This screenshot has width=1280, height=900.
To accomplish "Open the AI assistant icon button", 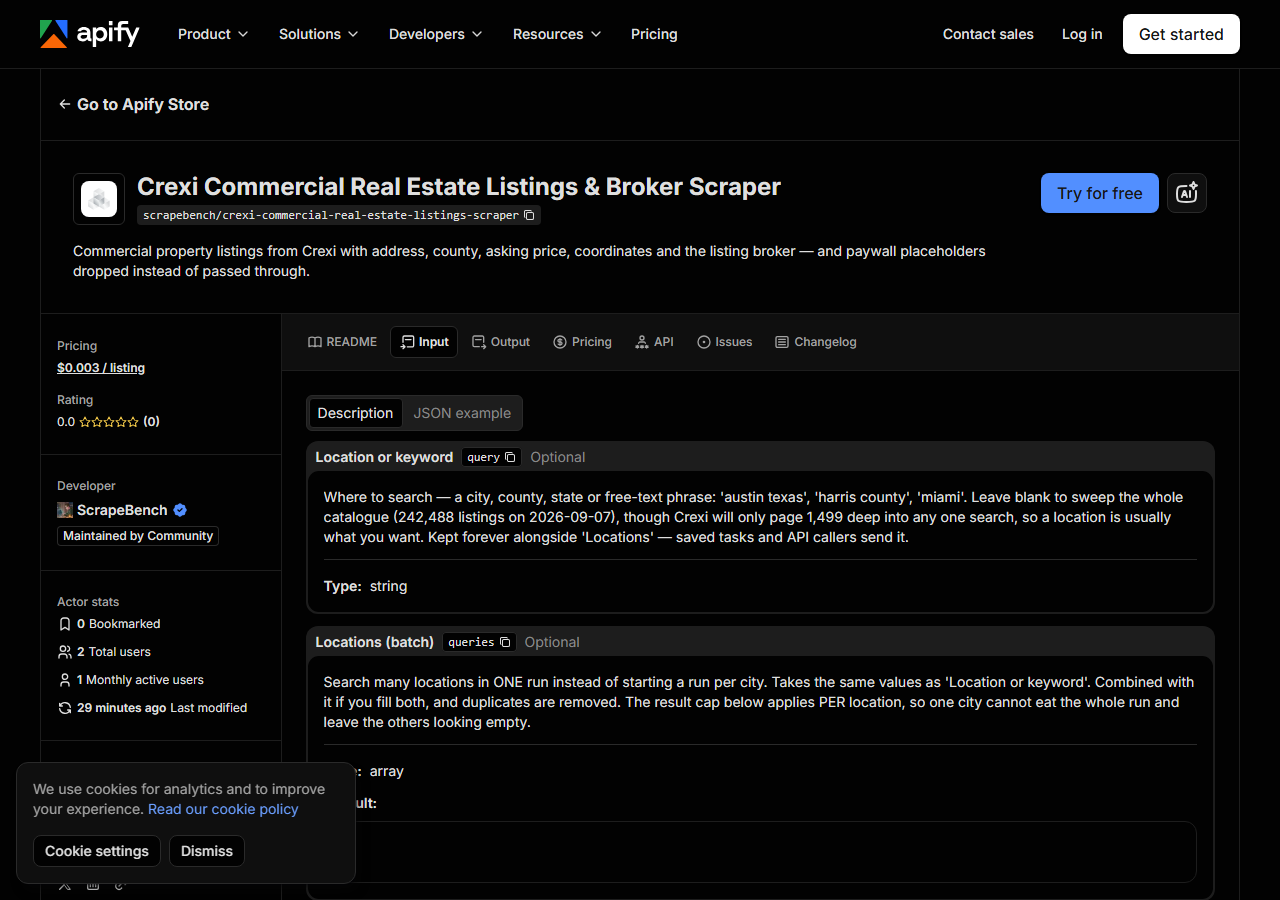I will 1187,193.
